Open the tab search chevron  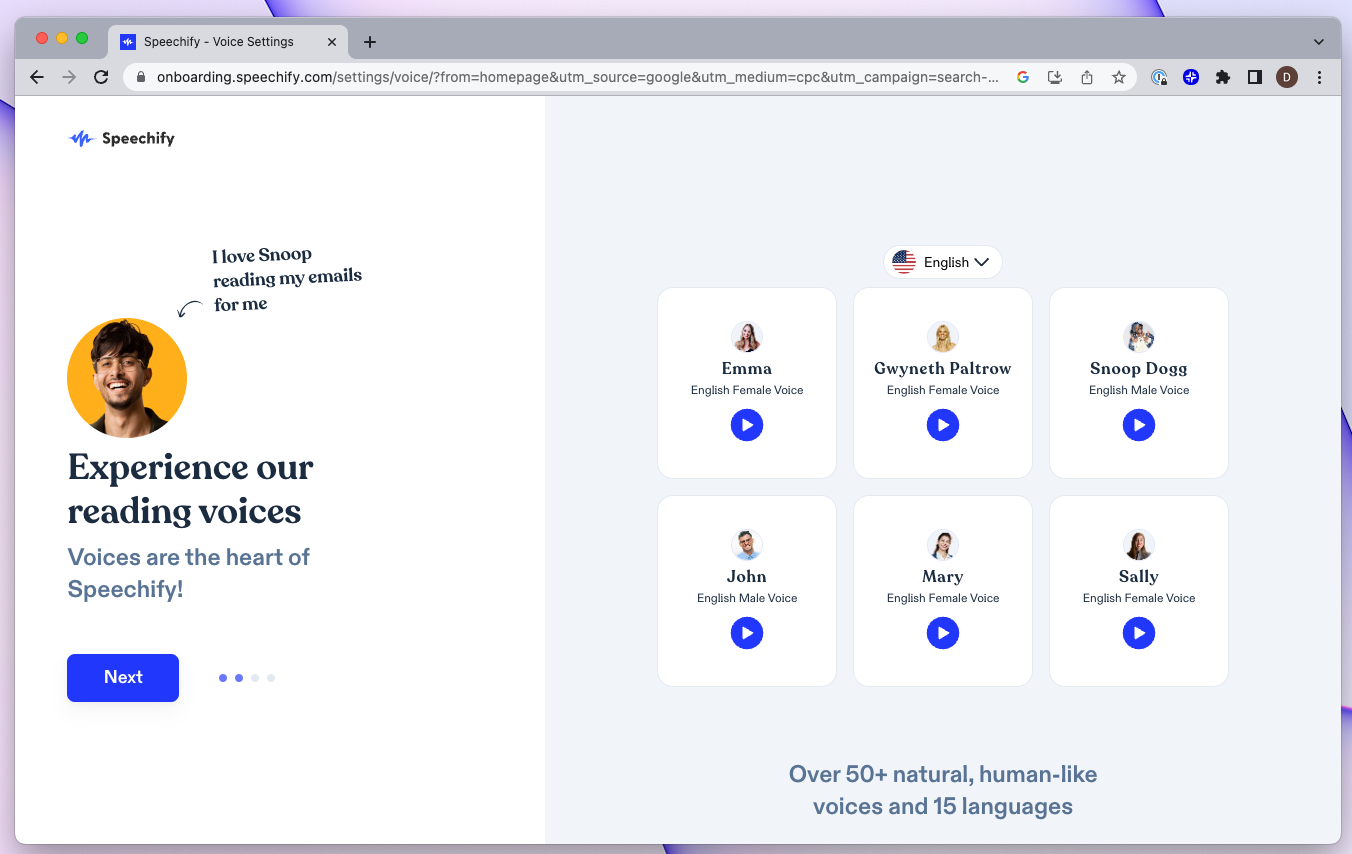tap(1319, 42)
